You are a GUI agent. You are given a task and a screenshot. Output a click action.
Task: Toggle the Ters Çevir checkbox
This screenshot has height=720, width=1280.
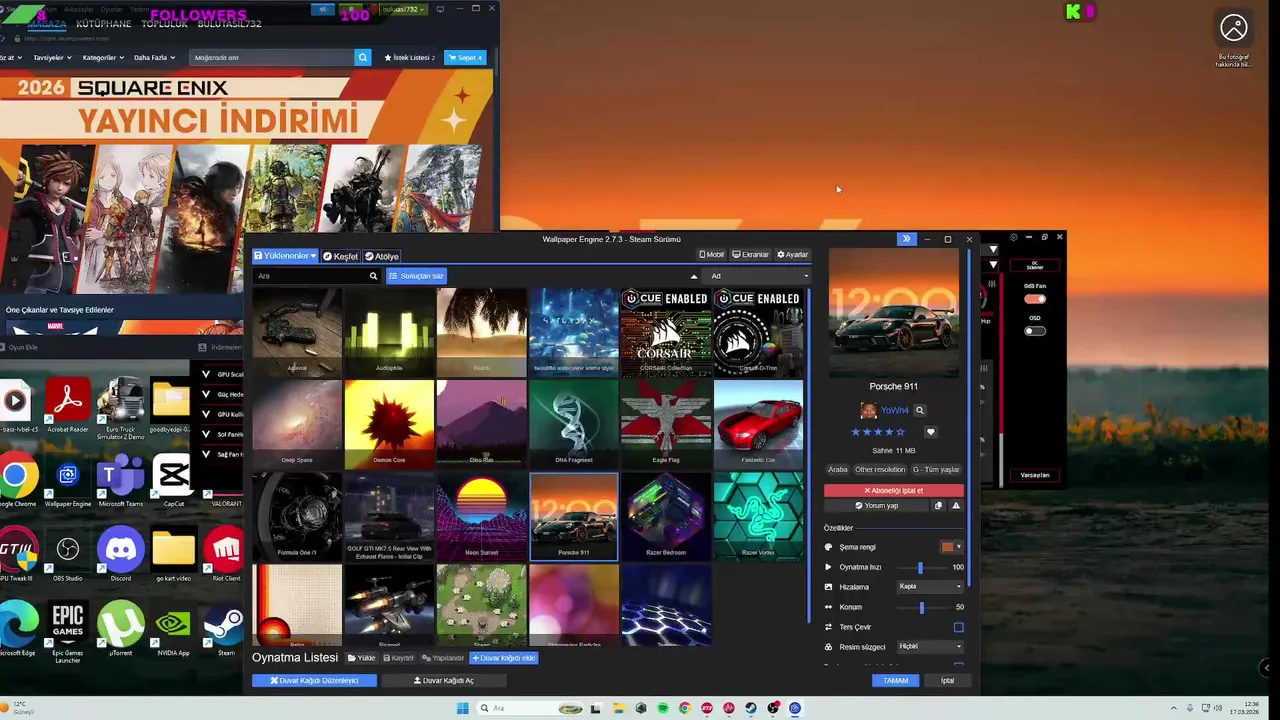point(958,627)
